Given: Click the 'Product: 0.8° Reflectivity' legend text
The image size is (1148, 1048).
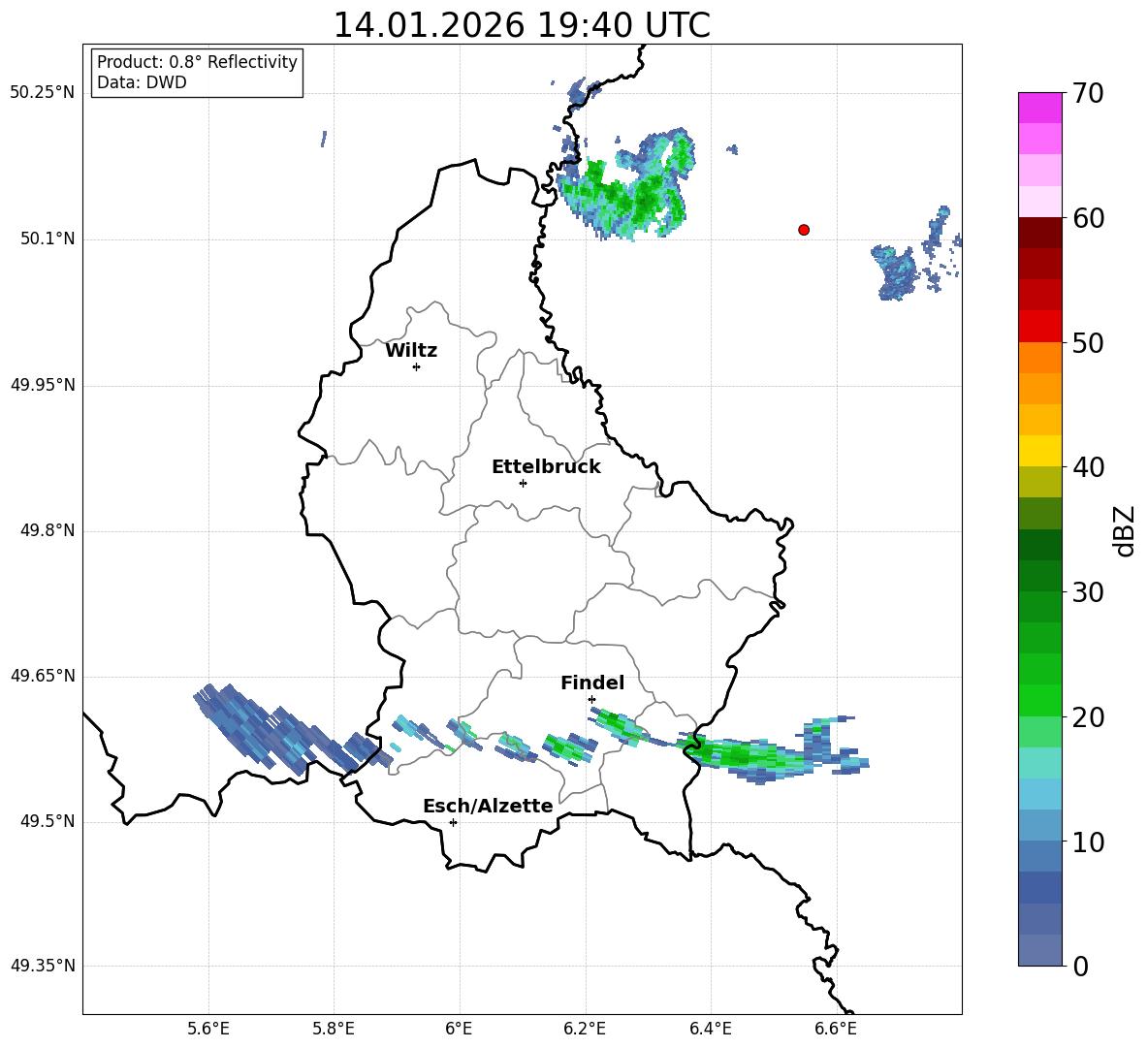Looking at the screenshot, I should (x=197, y=61).
